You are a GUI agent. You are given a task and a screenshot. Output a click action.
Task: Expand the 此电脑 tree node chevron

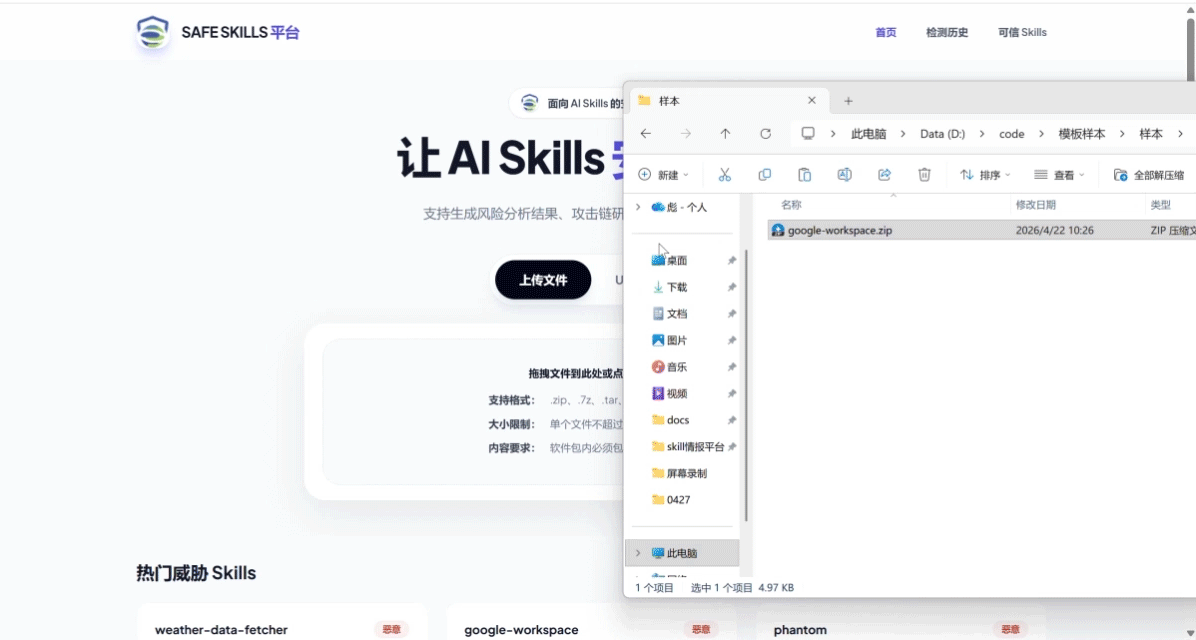(x=639, y=553)
